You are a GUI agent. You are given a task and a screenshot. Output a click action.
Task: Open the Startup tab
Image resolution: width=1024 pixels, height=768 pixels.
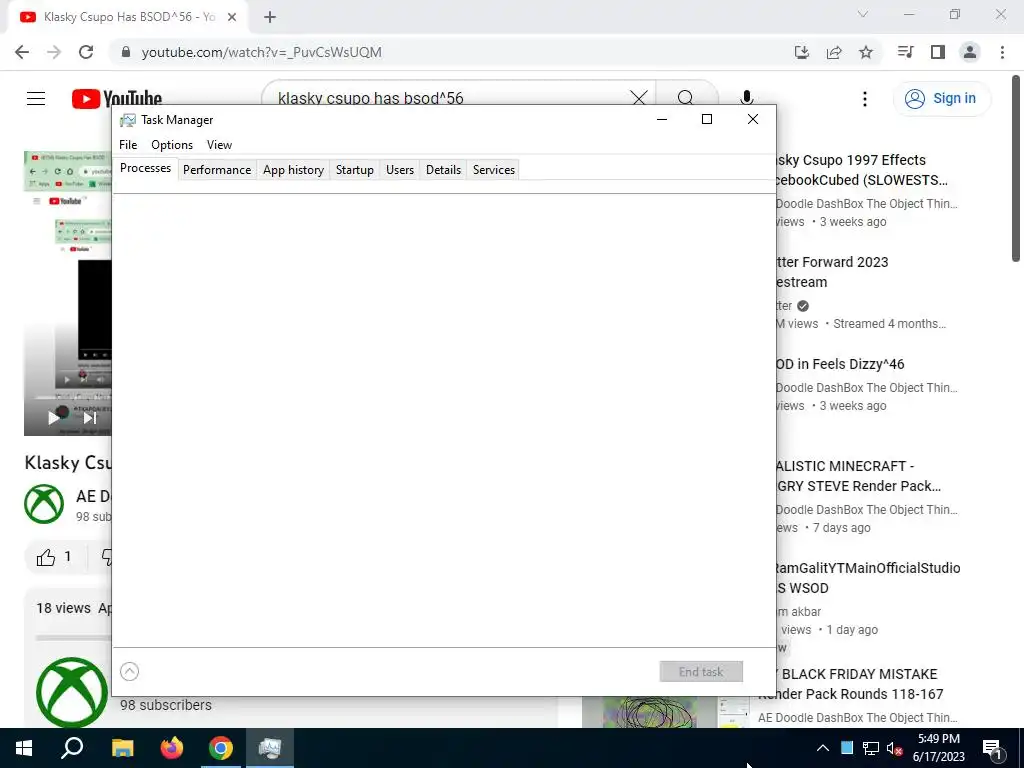355,170
